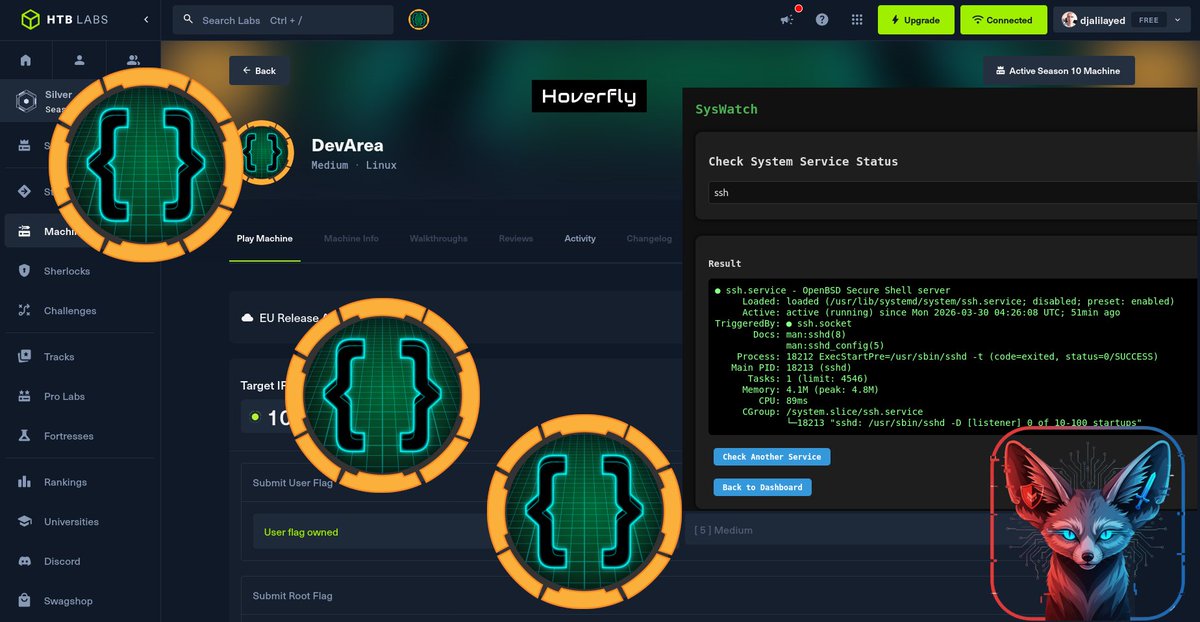Click the Pro Labs icon
This screenshot has height=622, width=1200.
click(24, 397)
